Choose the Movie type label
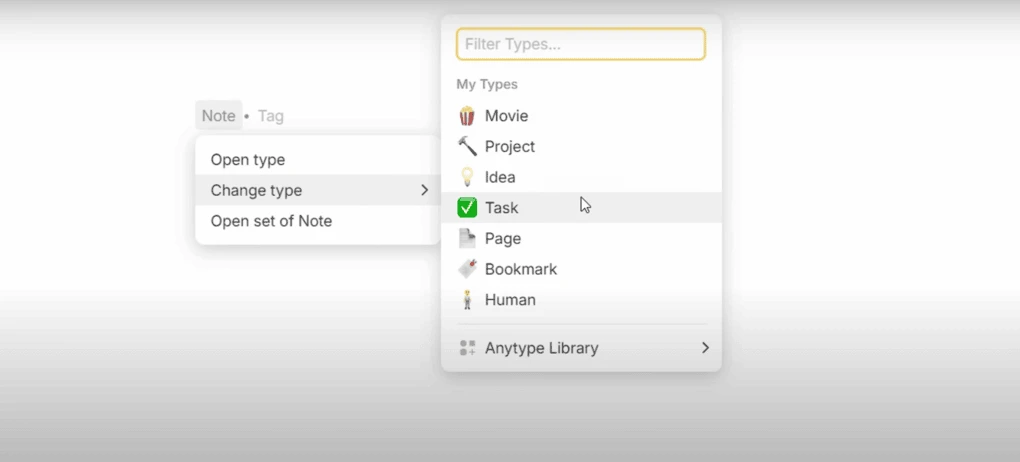 (x=506, y=116)
